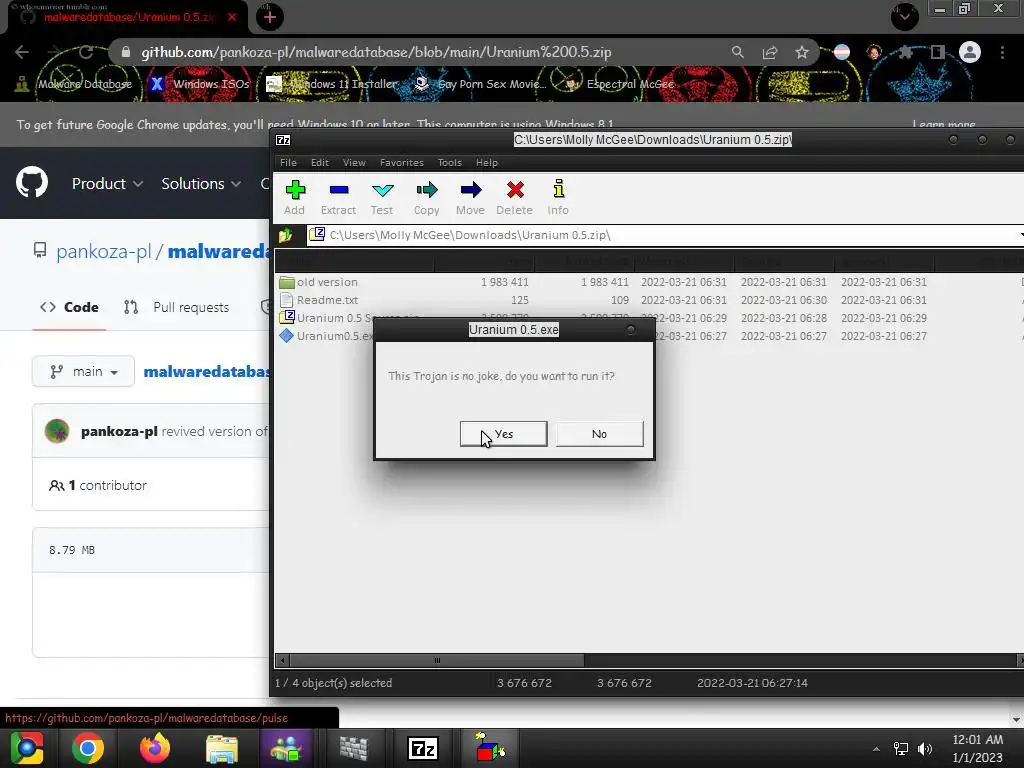
Task: Show hidden tray icons arrow
Action: (x=876, y=749)
